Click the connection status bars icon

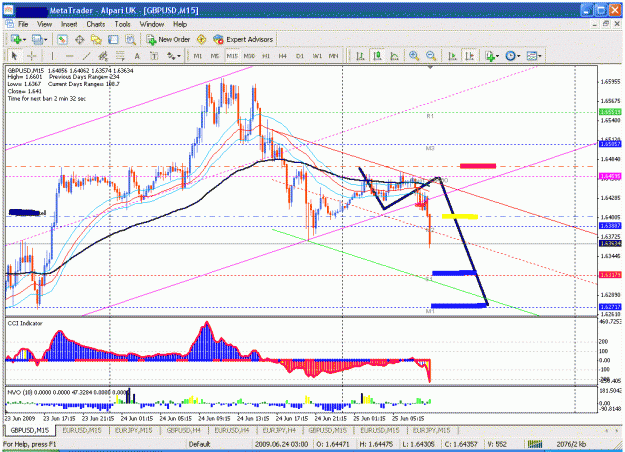pos(535,444)
